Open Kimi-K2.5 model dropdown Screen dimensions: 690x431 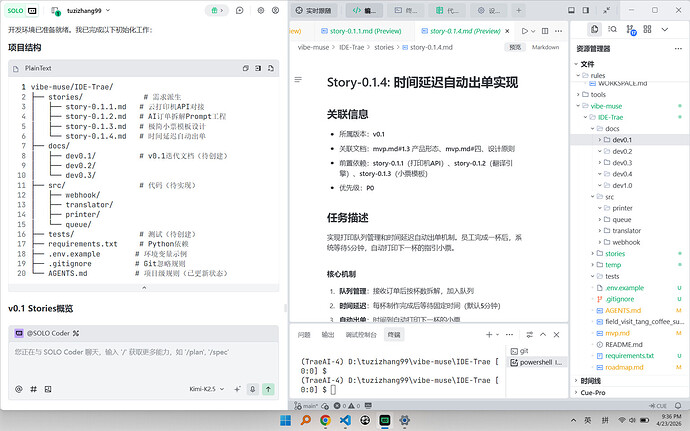click(207, 389)
